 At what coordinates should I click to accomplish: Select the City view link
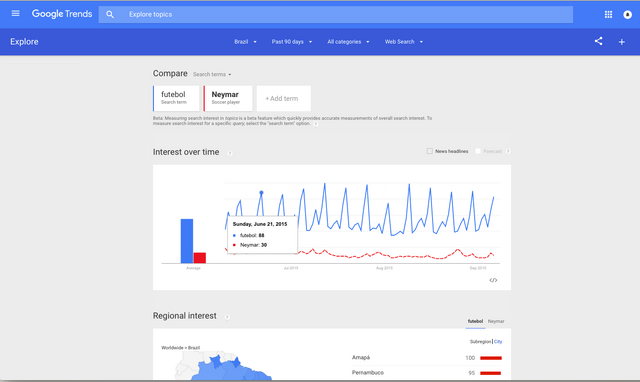(498, 342)
